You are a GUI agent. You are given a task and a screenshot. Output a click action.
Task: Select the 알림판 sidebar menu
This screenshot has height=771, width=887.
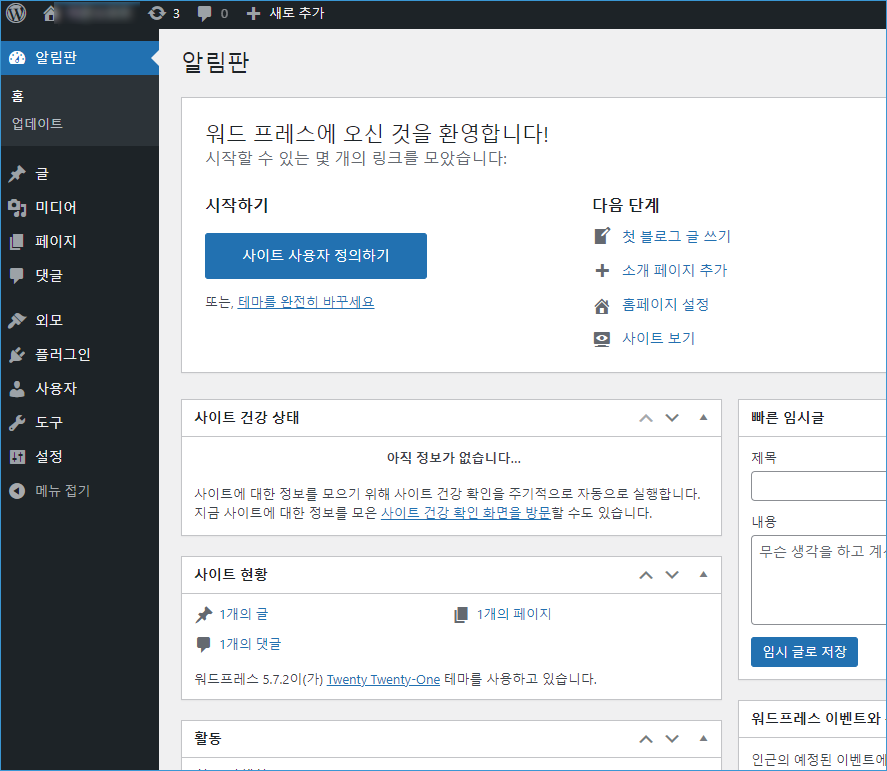pos(79,58)
